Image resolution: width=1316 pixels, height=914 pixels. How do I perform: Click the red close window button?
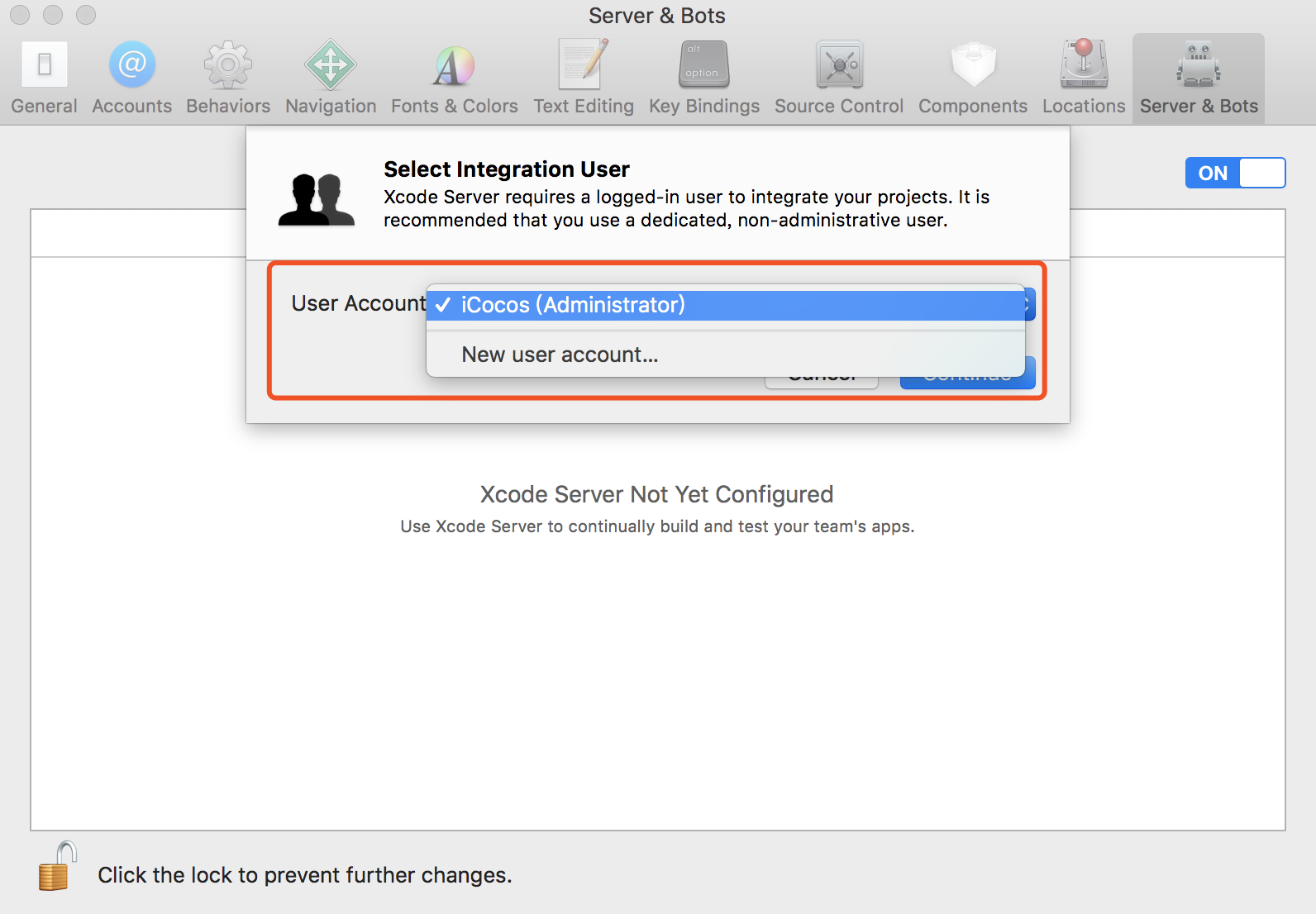tap(20, 15)
